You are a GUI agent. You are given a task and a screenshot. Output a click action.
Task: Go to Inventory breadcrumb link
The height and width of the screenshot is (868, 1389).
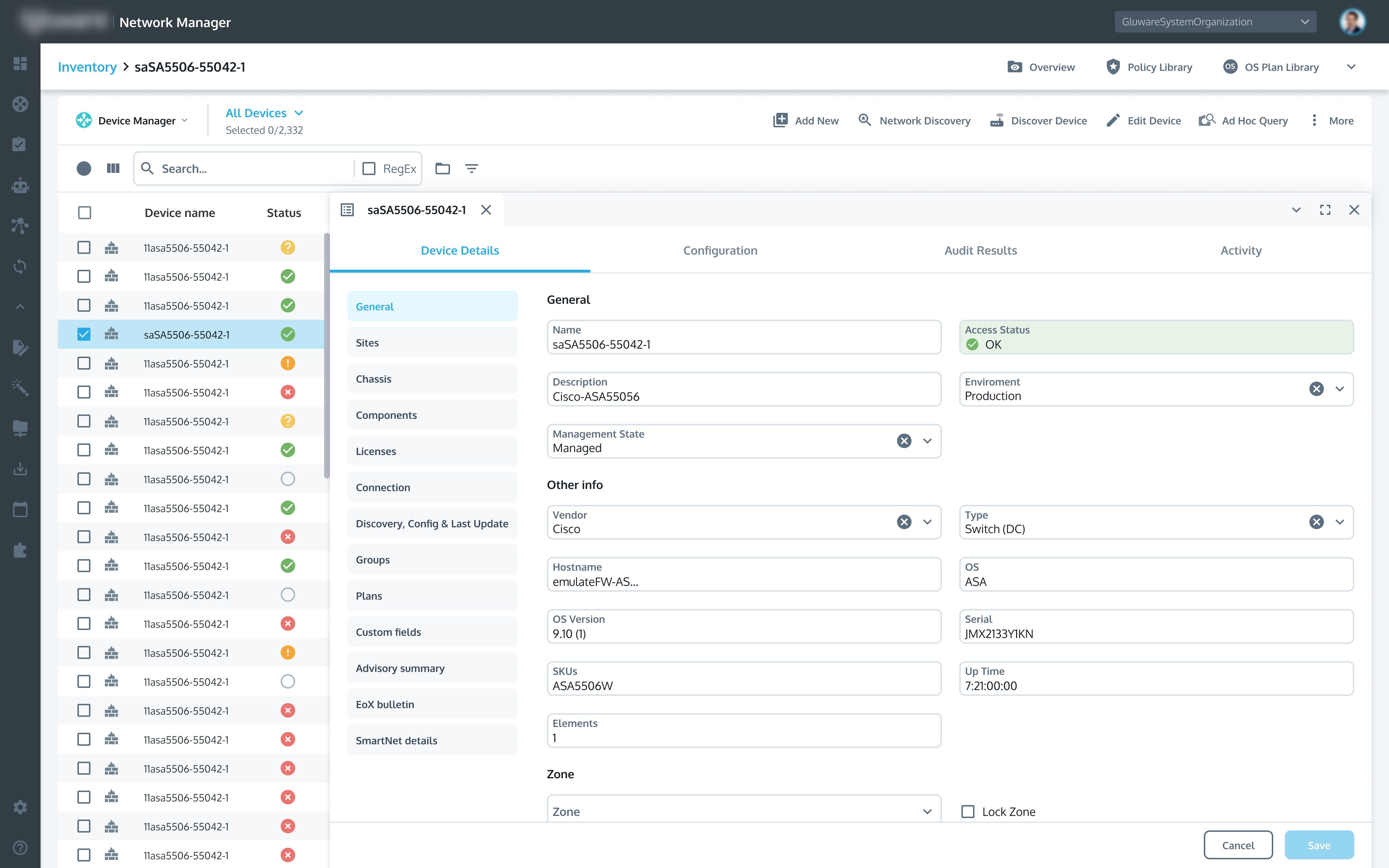coord(87,67)
